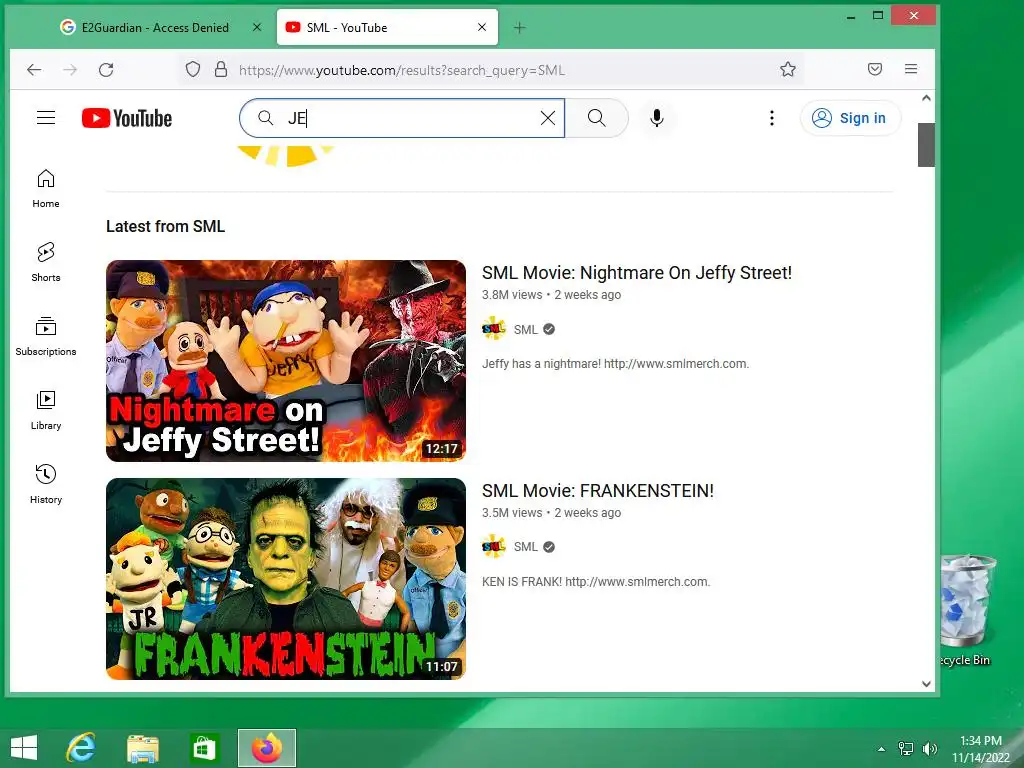Click Firefox taskbar button

266,748
